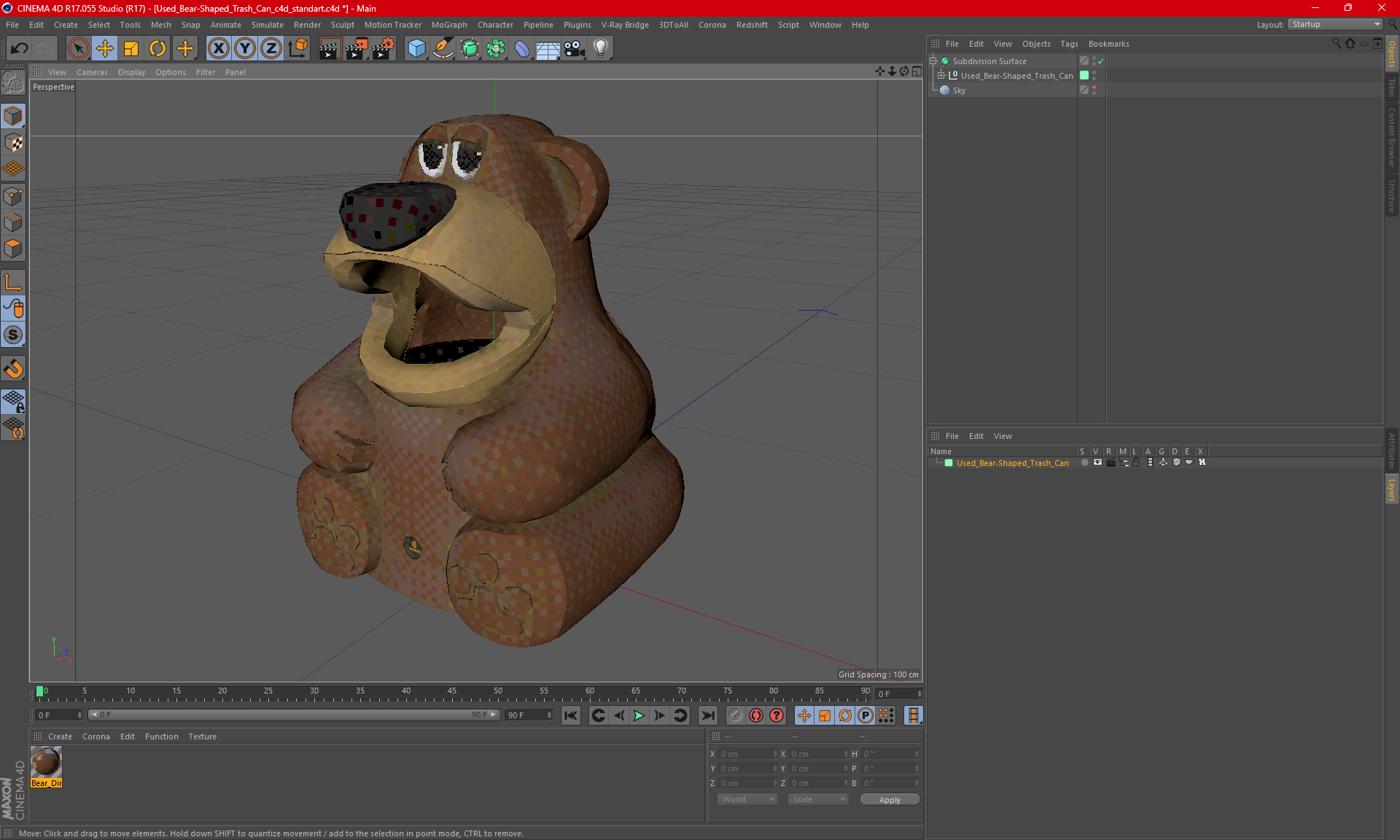Viewport: 1400px width, 840px height.
Task: Toggle X axis lock
Action: 218,49
